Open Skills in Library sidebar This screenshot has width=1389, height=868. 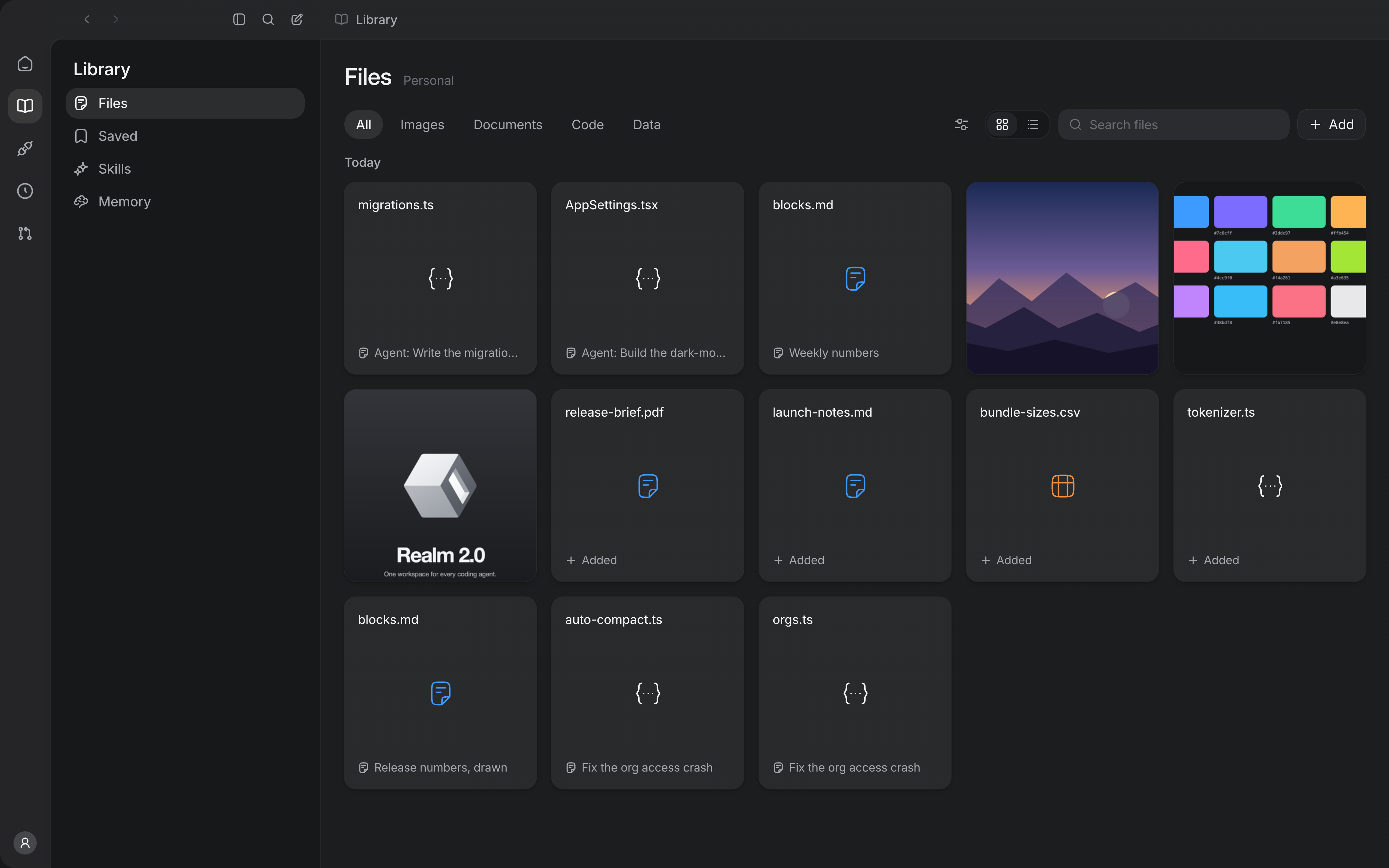click(x=185, y=169)
